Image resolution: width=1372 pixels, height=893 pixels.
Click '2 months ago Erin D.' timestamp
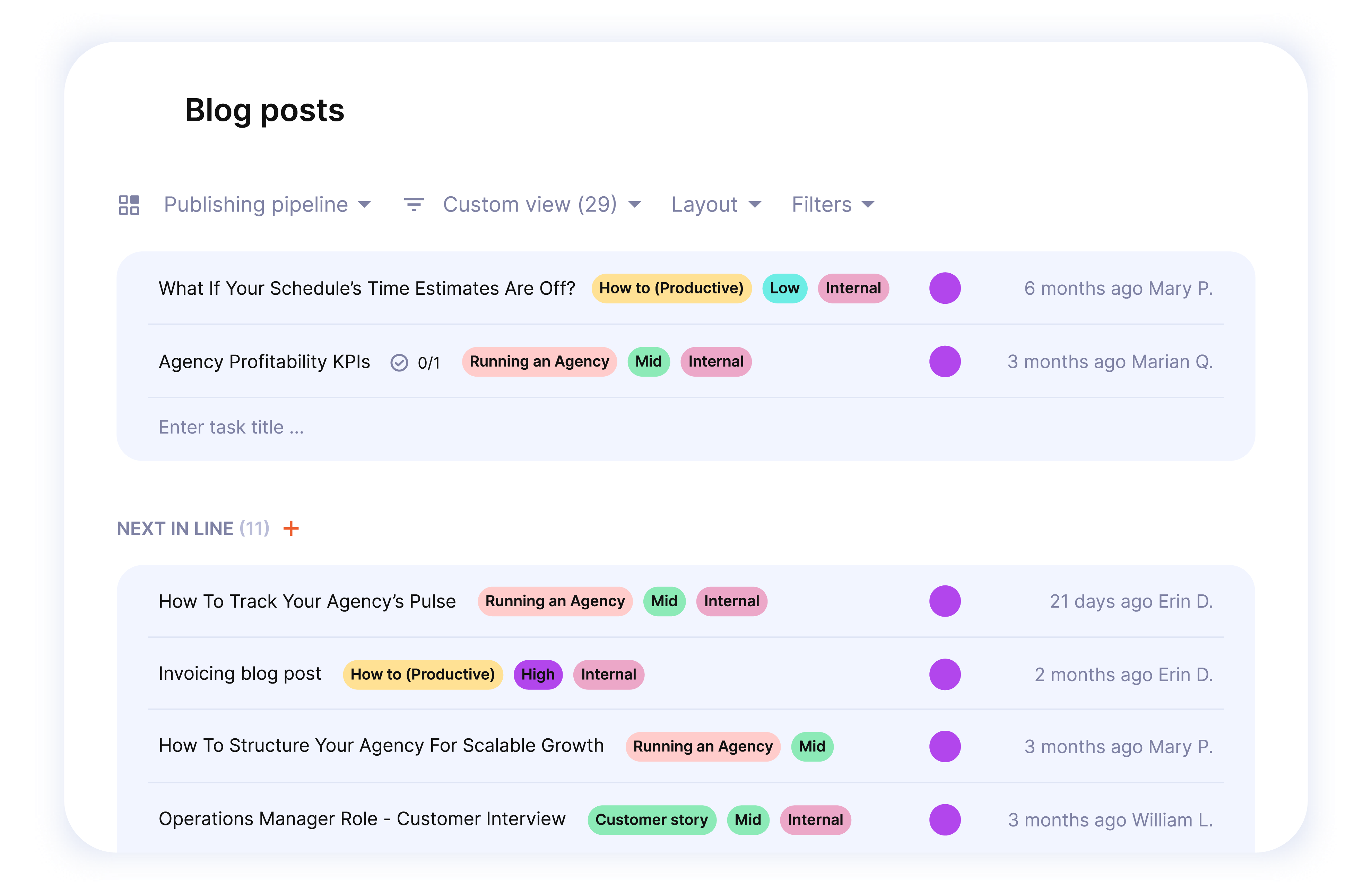(x=1123, y=675)
